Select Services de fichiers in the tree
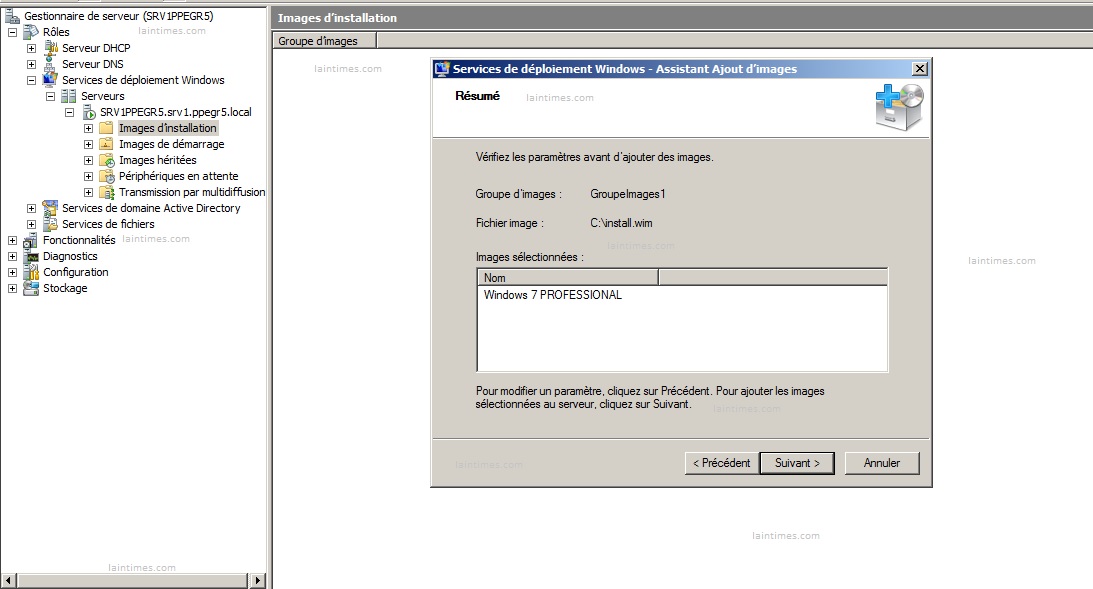Viewport: 1093px width, 589px height. tap(108, 224)
